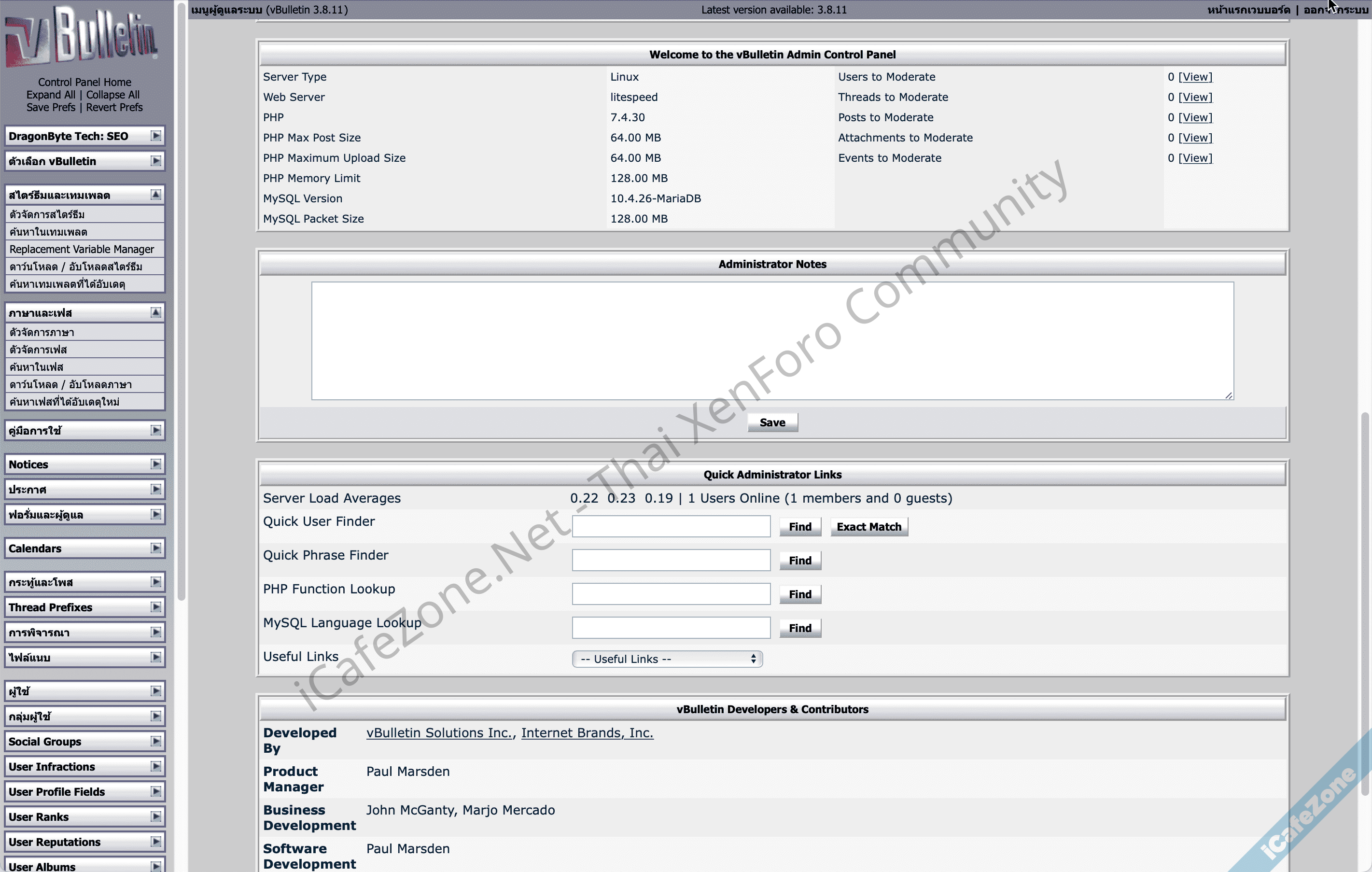Expand the User Reputations section

coord(84,842)
